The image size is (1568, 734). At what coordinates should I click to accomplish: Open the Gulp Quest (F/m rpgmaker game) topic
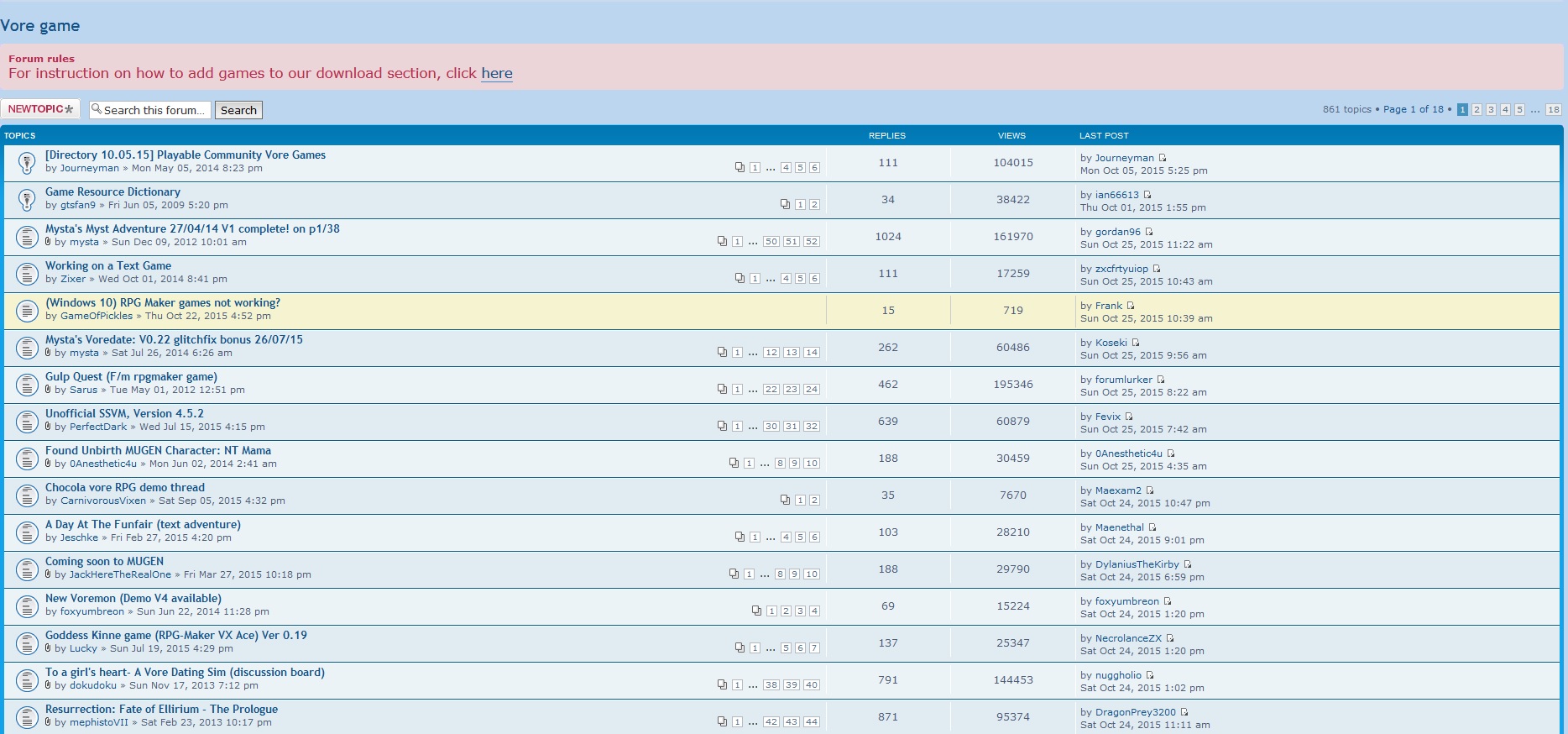[x=131, y=376]
